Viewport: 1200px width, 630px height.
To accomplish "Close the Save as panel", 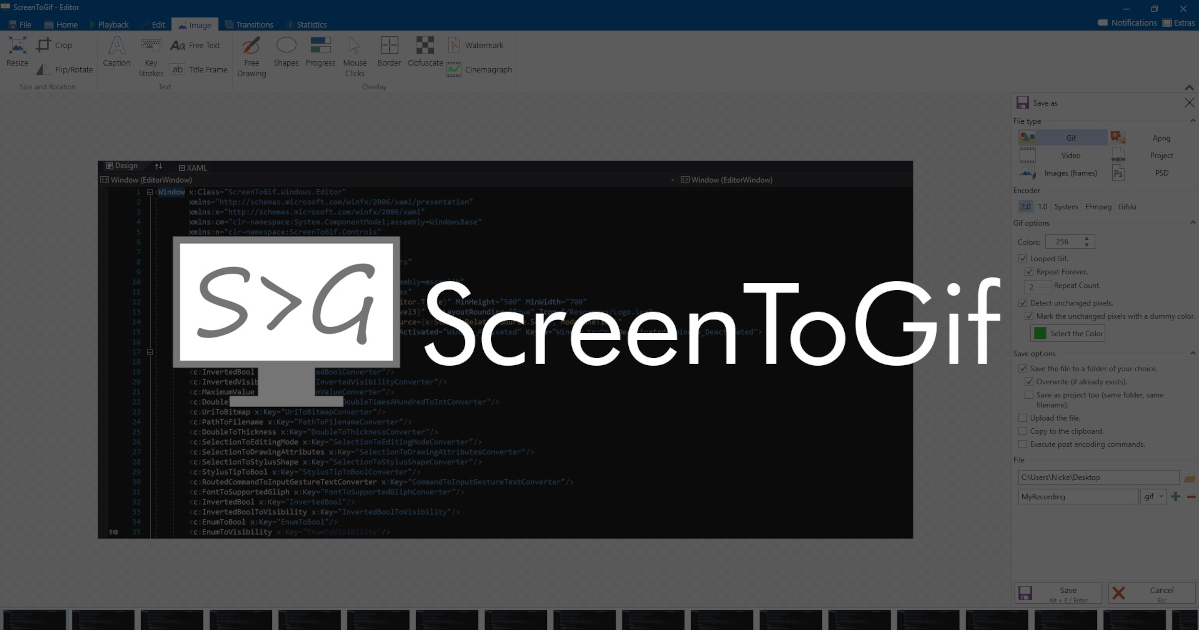I will click(1189, 102).
